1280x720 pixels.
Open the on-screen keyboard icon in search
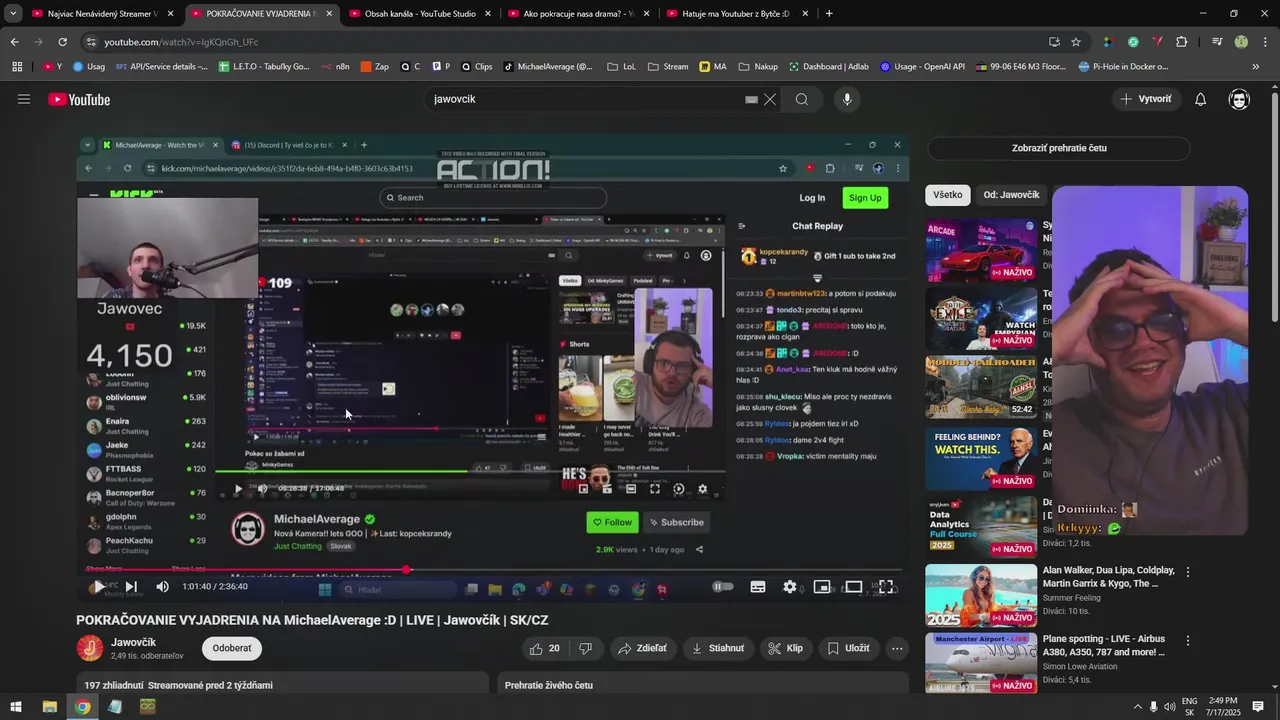(x=751, y=99)
